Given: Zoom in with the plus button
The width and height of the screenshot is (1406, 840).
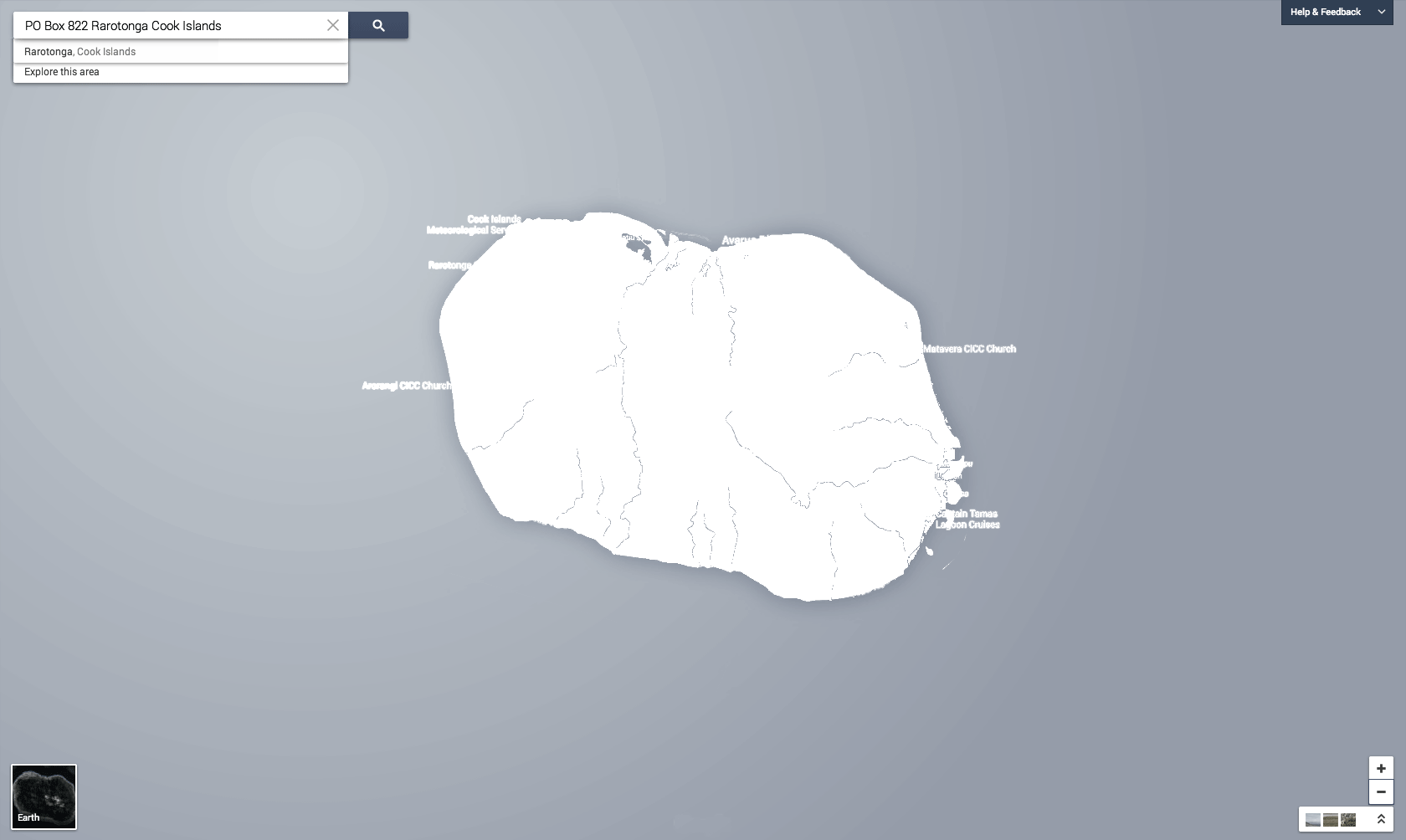Looking at the screenshot, I should [1381, 768].
